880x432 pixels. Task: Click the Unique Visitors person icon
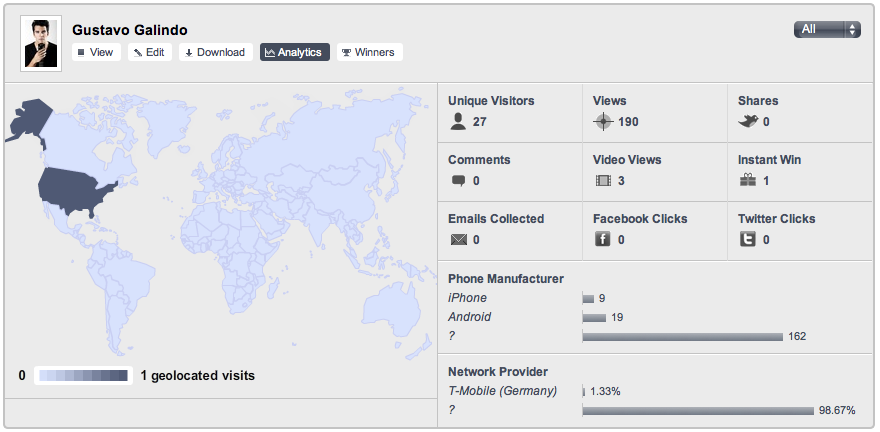[x=458, y=122]
